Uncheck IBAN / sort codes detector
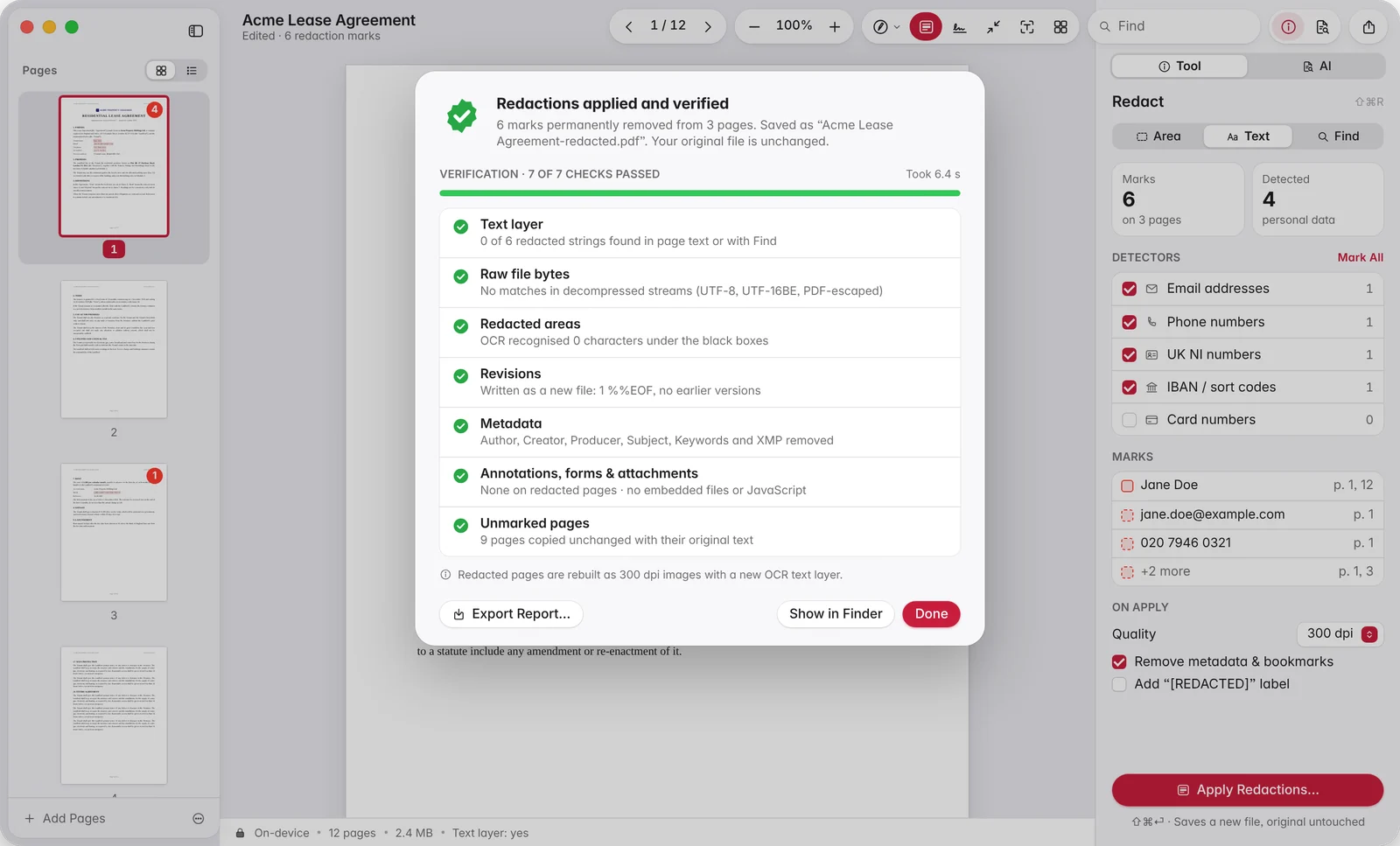Viewport: 1400px width, 846px height. click(x=1129, y=387)
